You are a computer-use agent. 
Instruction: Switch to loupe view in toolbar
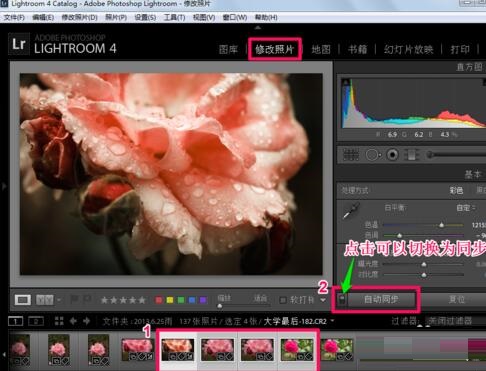pos(22,300)
